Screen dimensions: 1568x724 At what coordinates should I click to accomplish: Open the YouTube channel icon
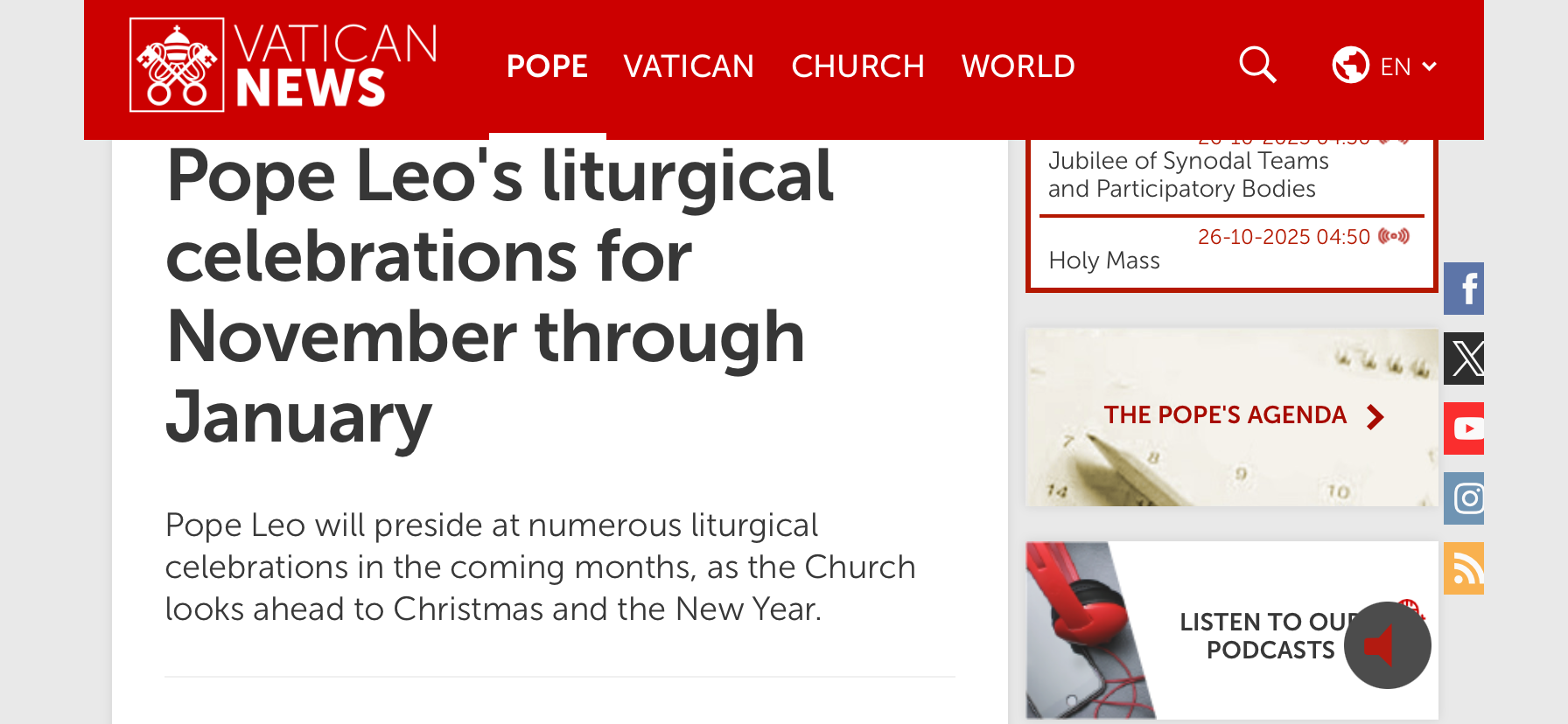(1464, 428)
